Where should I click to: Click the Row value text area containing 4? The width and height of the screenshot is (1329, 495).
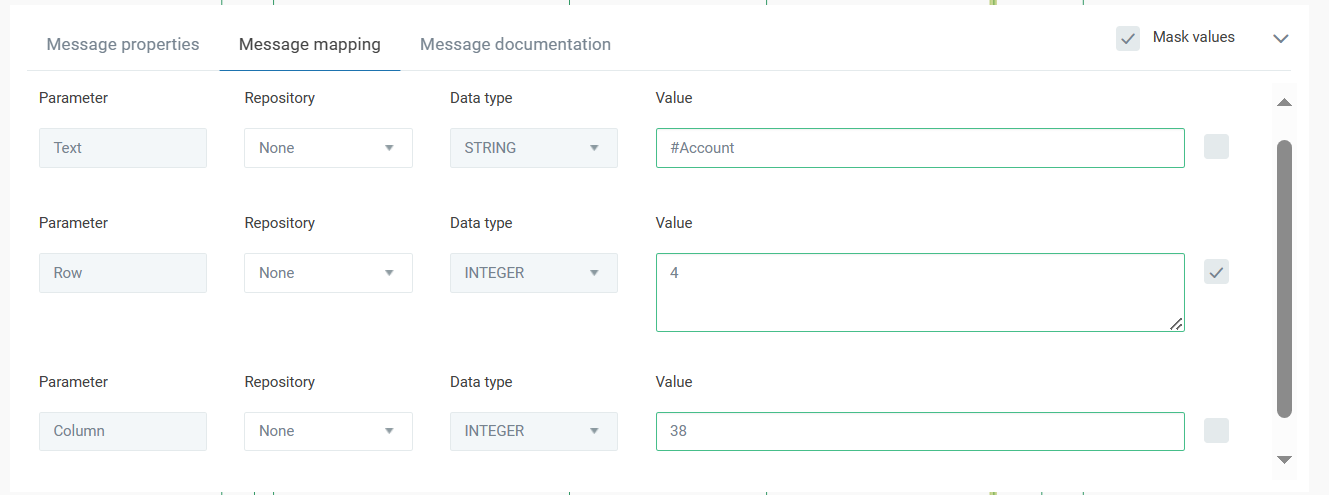(919, 291)
